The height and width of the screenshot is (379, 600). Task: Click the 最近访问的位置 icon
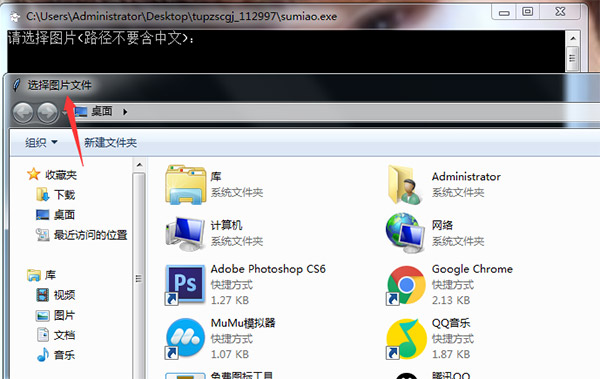point(42,235)
